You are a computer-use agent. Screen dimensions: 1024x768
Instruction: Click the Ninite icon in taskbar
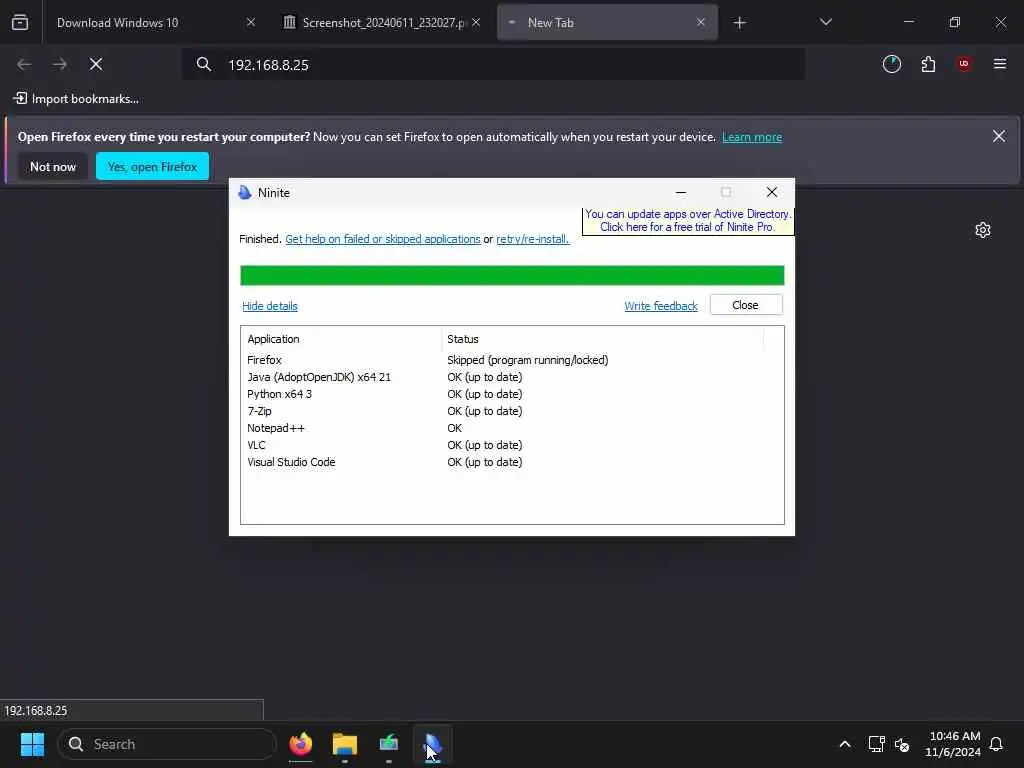tap(432, 744)
